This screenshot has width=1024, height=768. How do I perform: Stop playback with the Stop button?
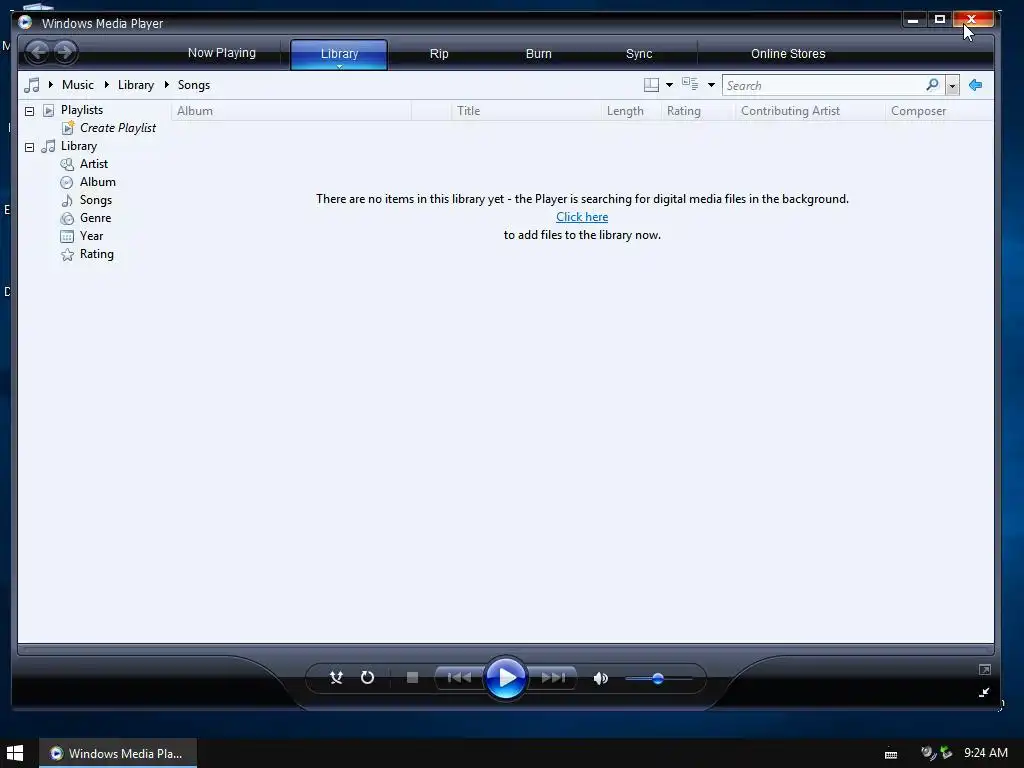(x=412, y=678)
